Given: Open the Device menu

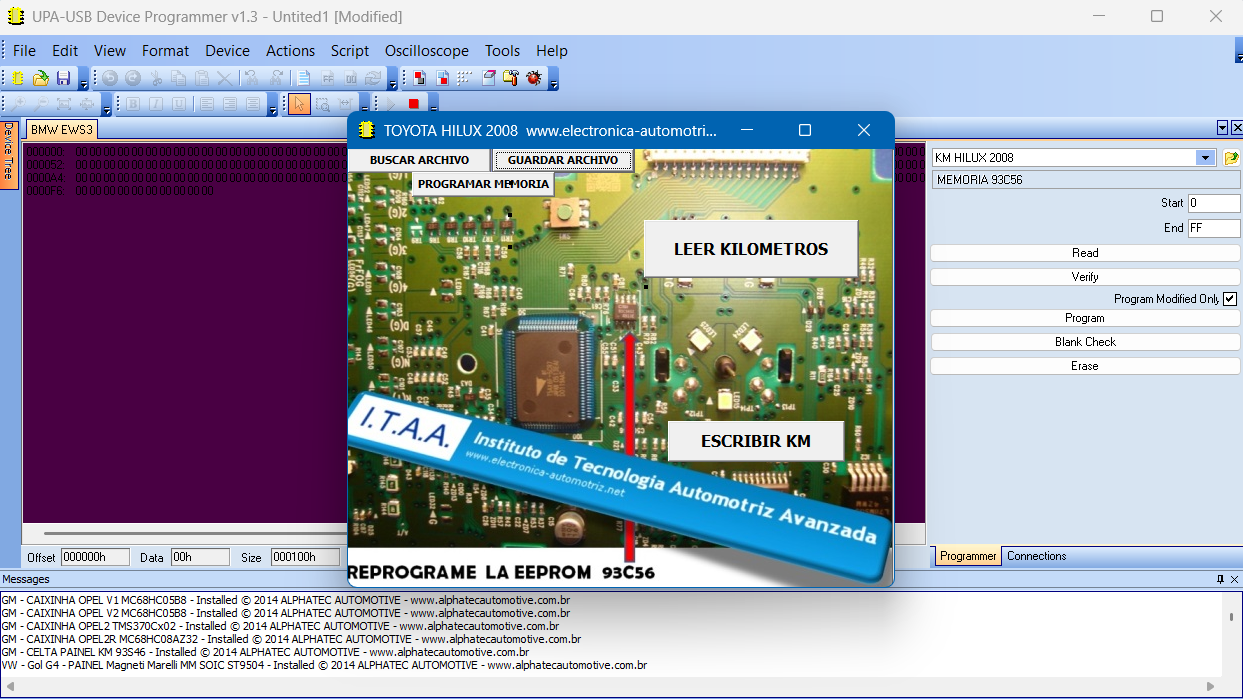Looking at the screenshot, I should pos(227,51).
